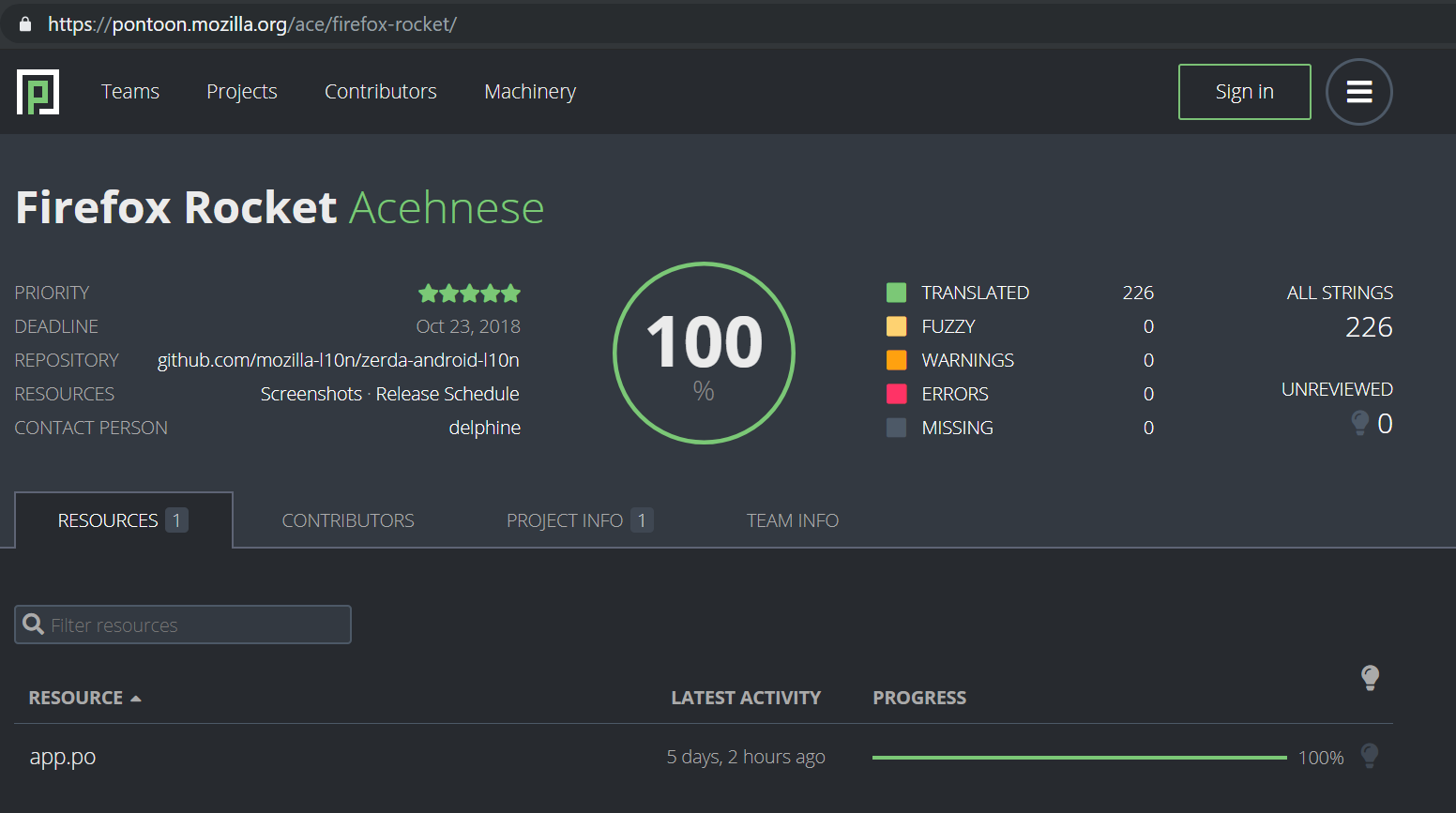Screen dimensions: 1456x813
Task: Sort by the Progress column header
Action: (x=919, y=698)
